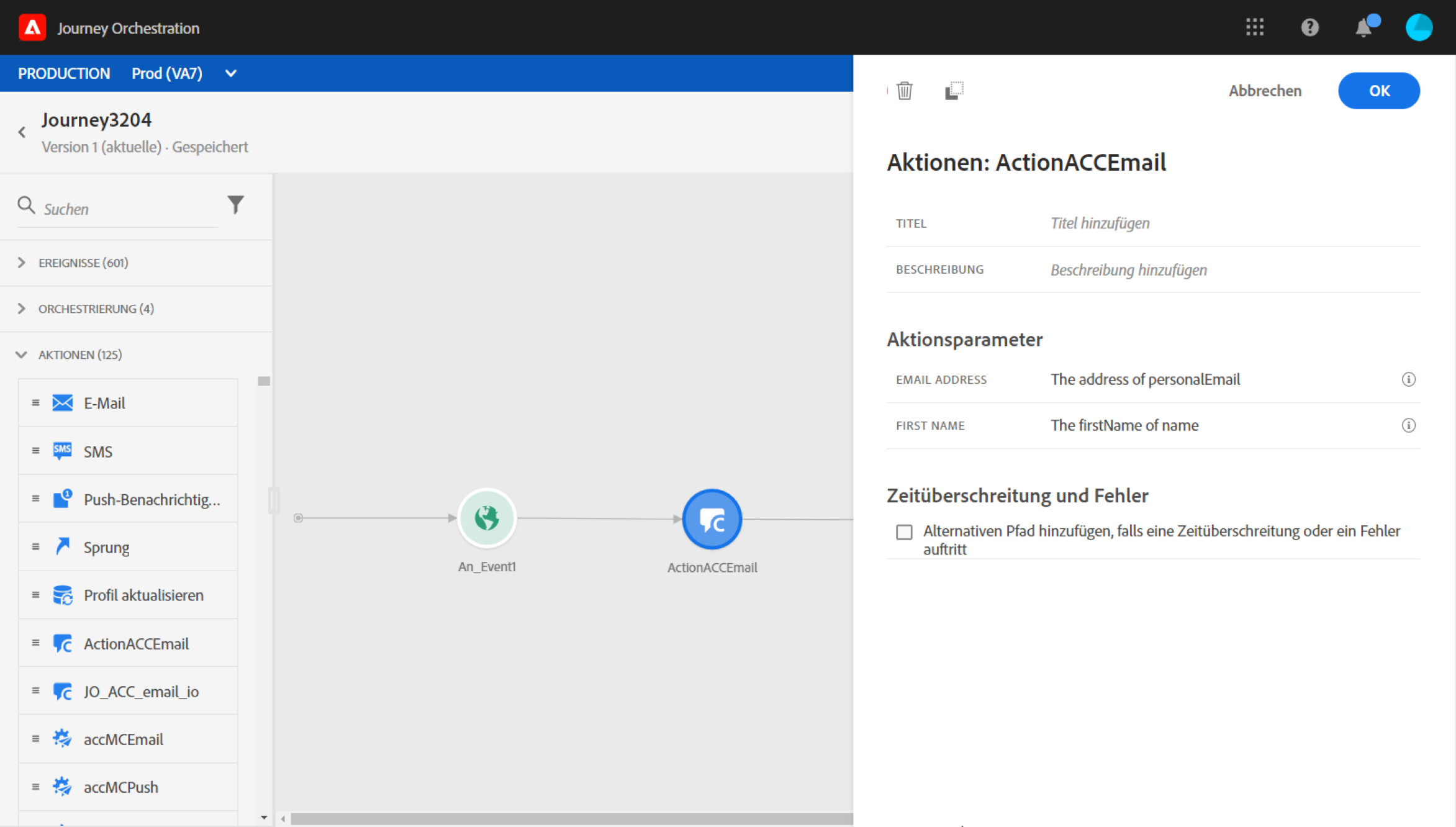Click the Abbrechen button
The image size is (1456, 827).
pos(1265,91)
